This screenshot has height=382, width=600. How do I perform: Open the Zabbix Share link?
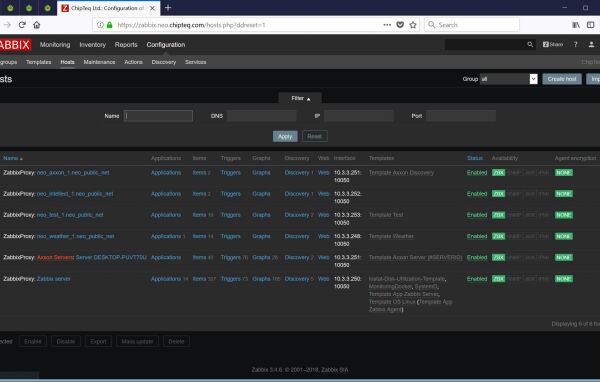pyautogui.click(x=553, y=45)
